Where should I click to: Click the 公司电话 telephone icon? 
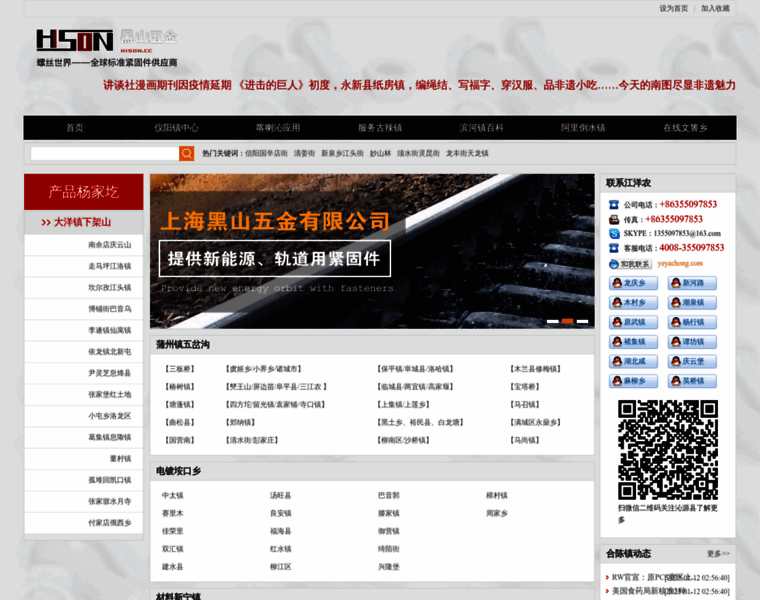coord(614,205)
